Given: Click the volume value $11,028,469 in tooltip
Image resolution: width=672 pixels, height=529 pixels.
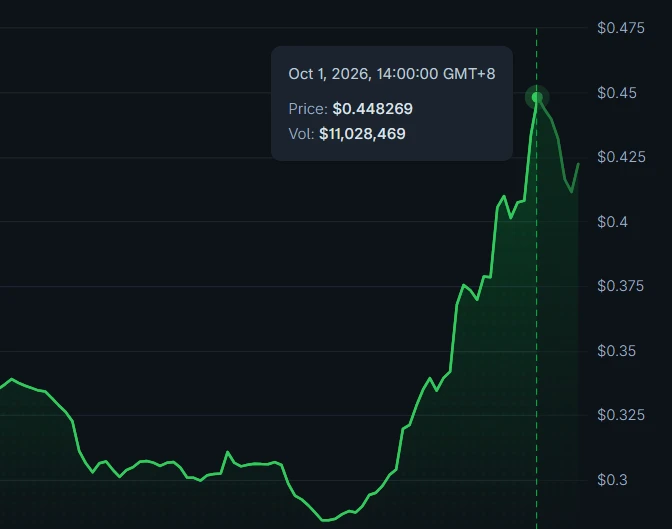Looking at the screenshot, I should [362, 134].
